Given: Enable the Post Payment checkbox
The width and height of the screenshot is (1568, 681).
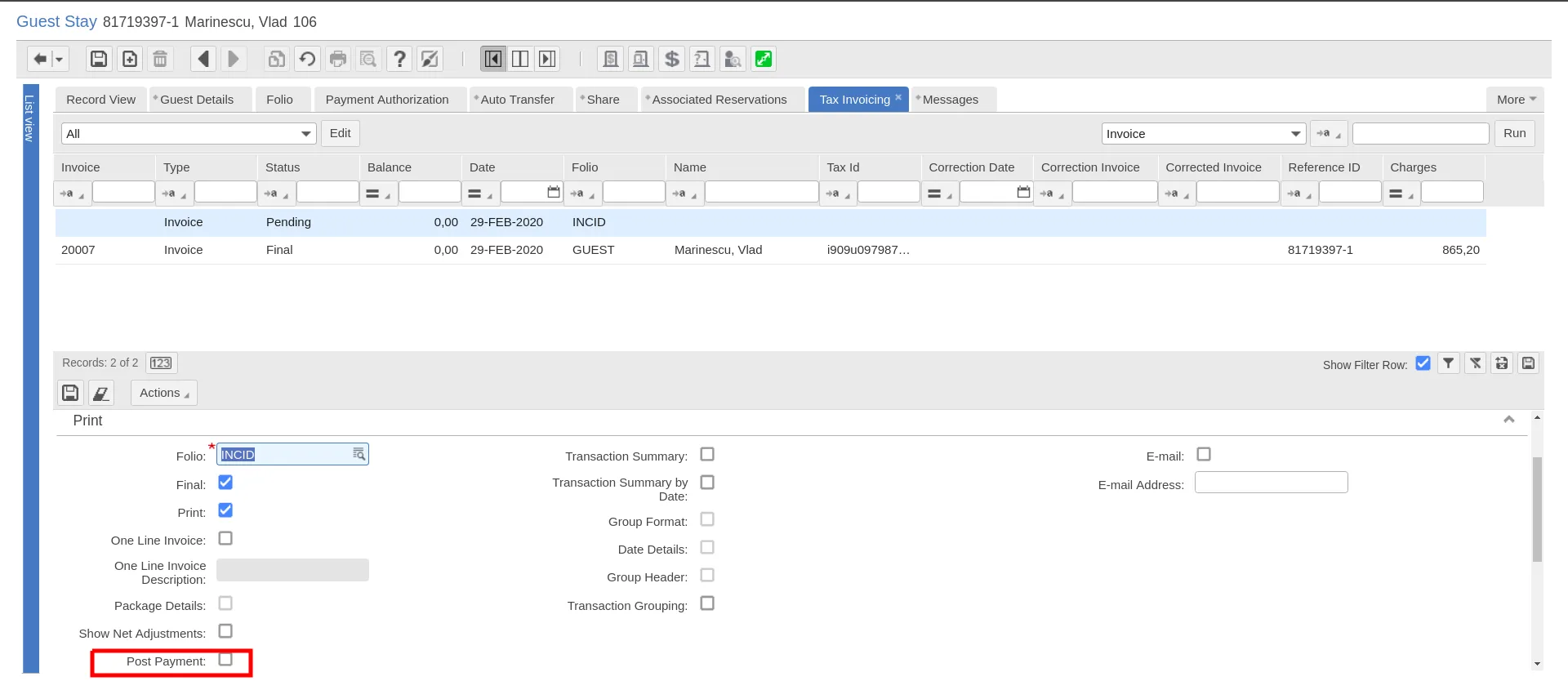Looking at the screenshot, I should pyautogui.click(x=225, y=659).
